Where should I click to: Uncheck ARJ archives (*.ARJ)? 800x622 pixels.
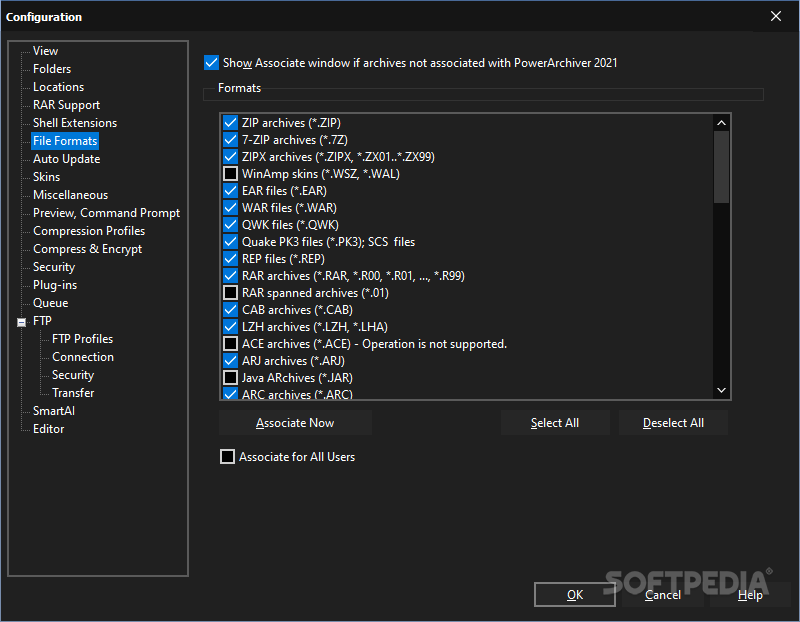(x=231, y=361)
